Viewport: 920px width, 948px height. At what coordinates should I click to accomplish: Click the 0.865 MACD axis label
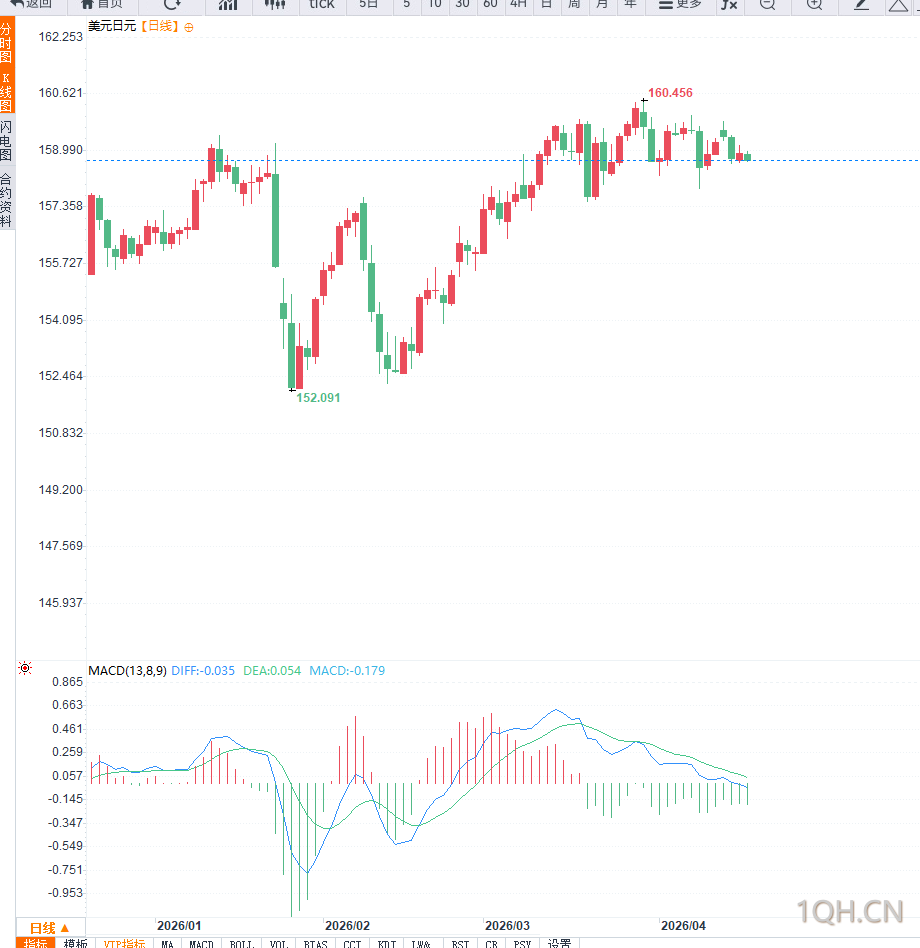68,682
